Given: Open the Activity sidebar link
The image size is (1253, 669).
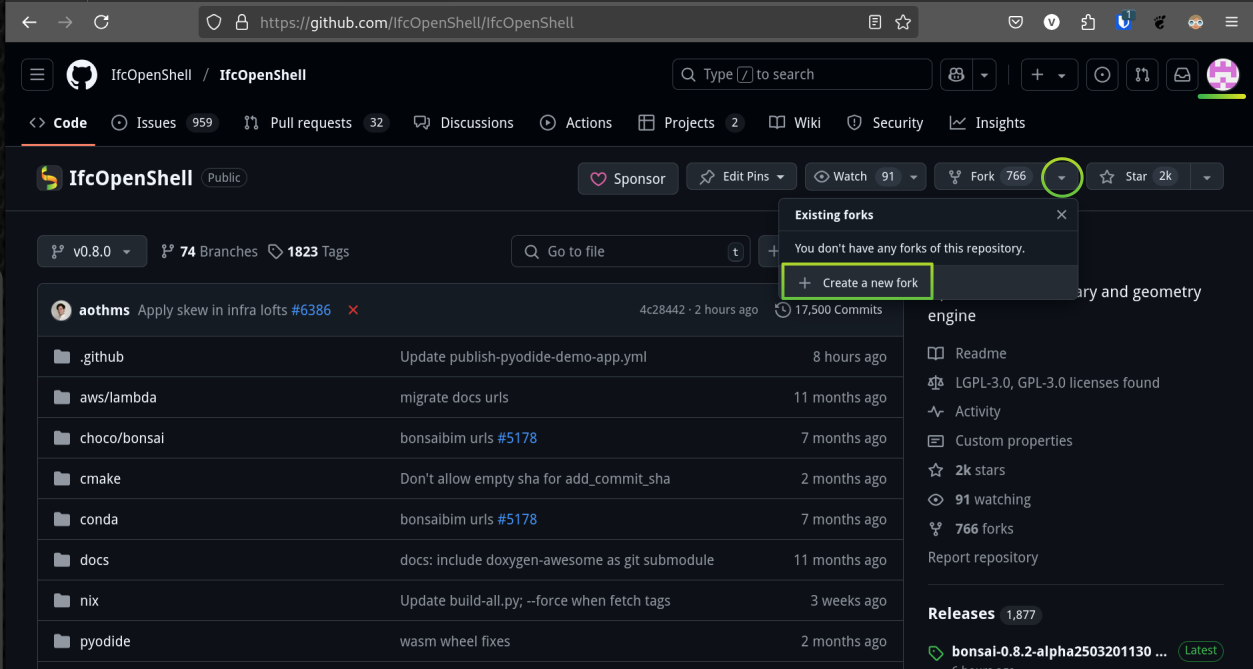Looking at the screenshot, I should pyautogui.click(x=965, y=412).
